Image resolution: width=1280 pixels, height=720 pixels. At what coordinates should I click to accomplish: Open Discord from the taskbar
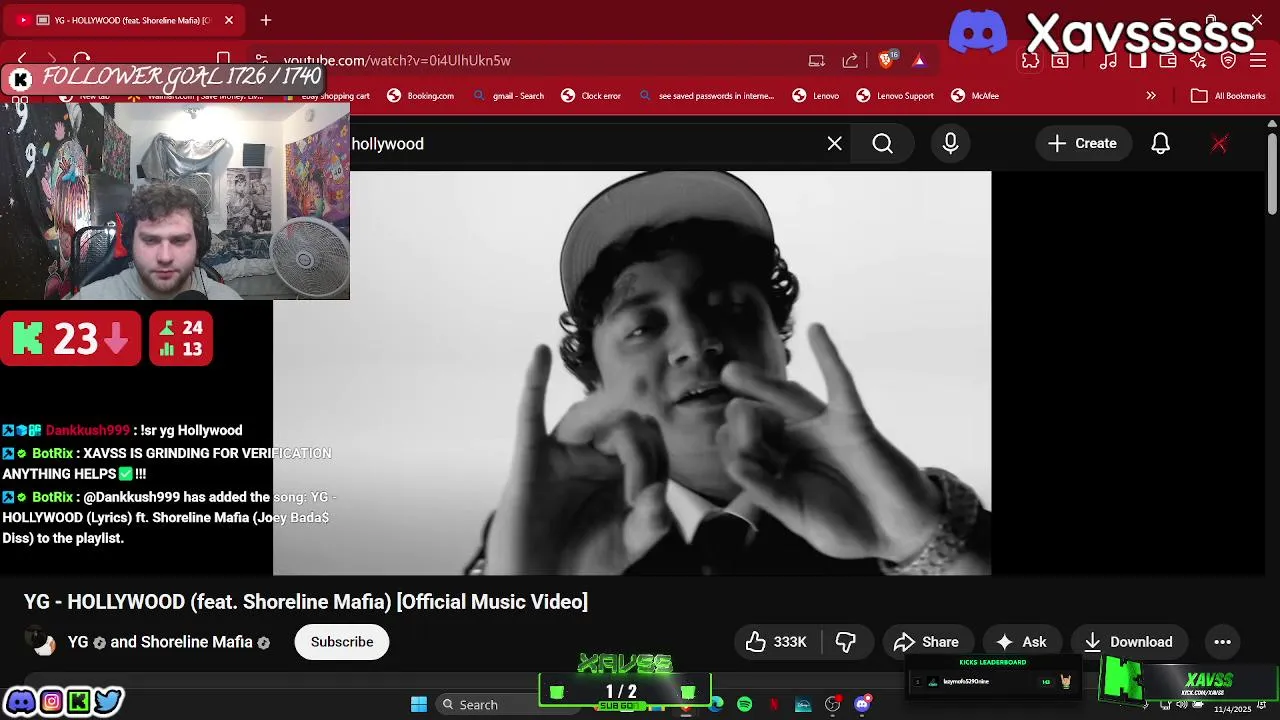point(862,705)
